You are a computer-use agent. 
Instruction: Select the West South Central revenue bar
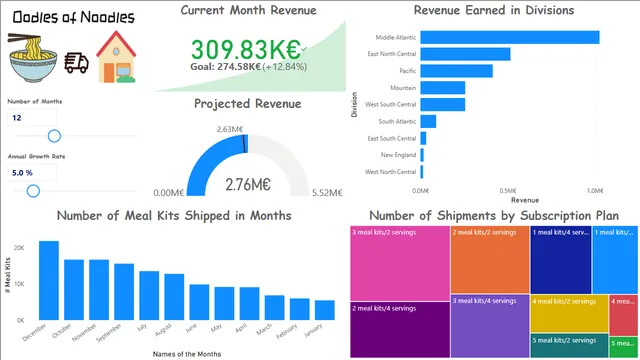tap(443, 104)
